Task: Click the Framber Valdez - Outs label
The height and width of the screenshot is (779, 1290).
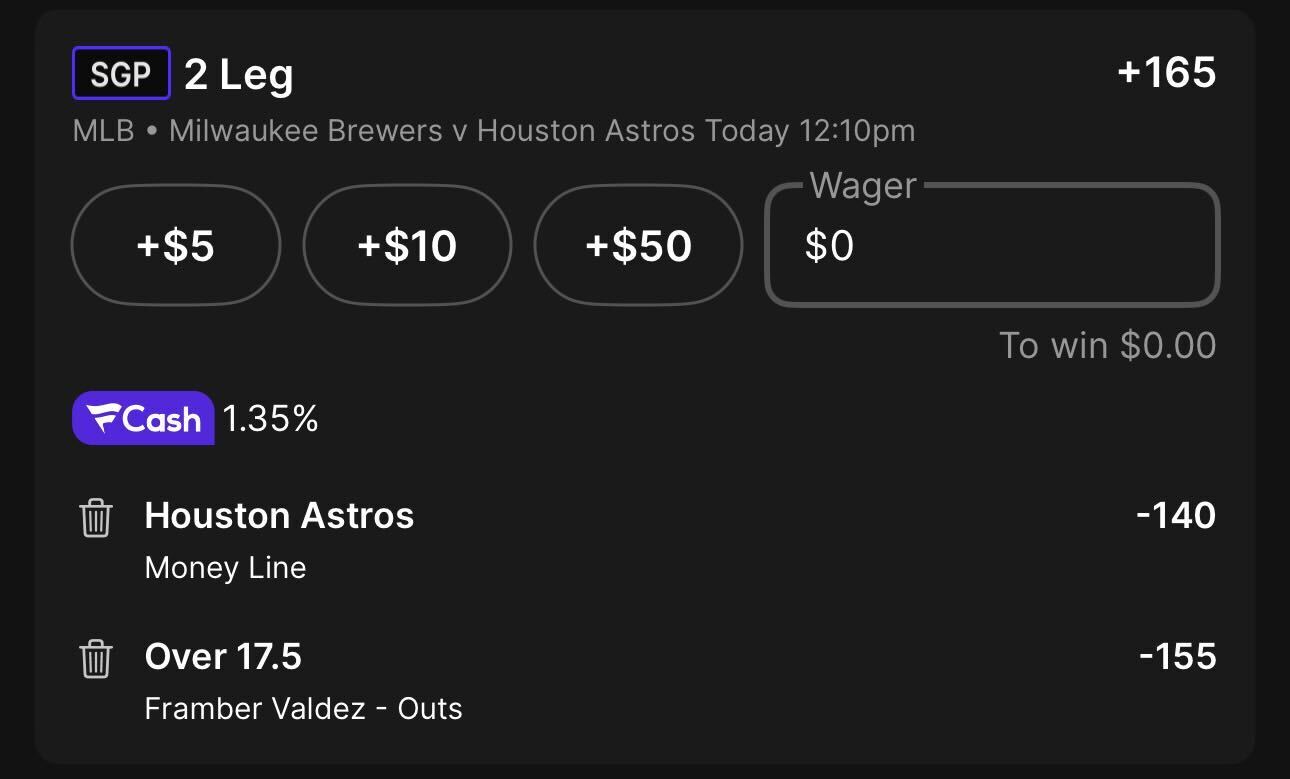Action: (304, 709)
